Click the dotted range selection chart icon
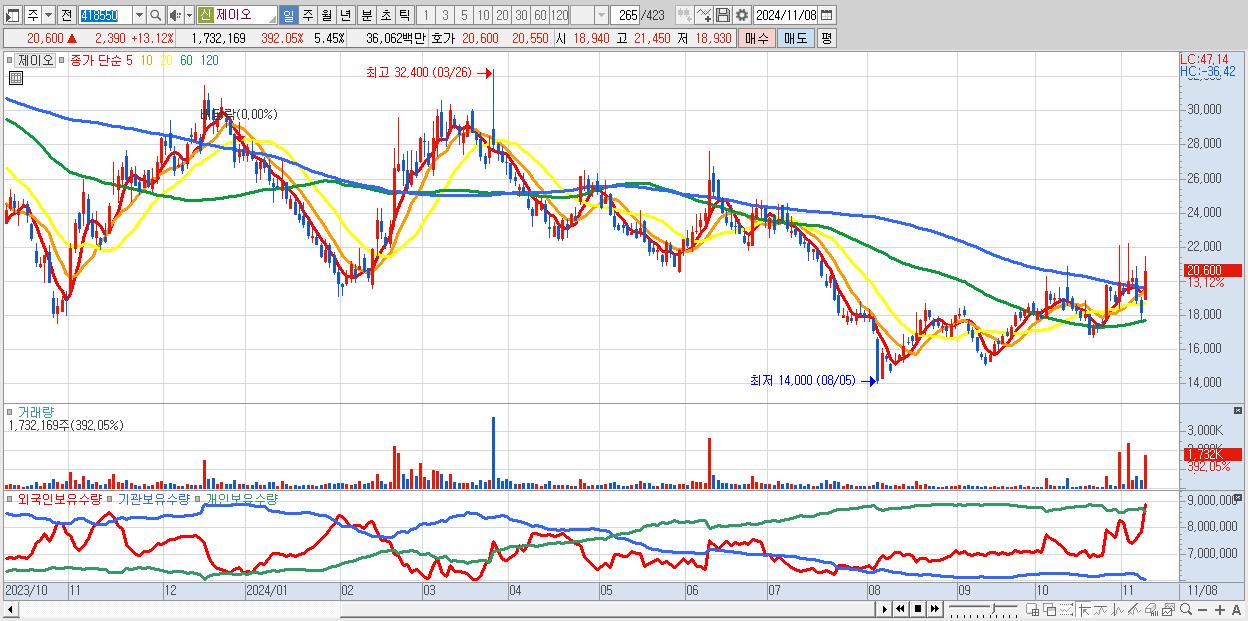The width and height of the screenshot is (1248, 621). pyautogui.click(x=1066, y=609)
